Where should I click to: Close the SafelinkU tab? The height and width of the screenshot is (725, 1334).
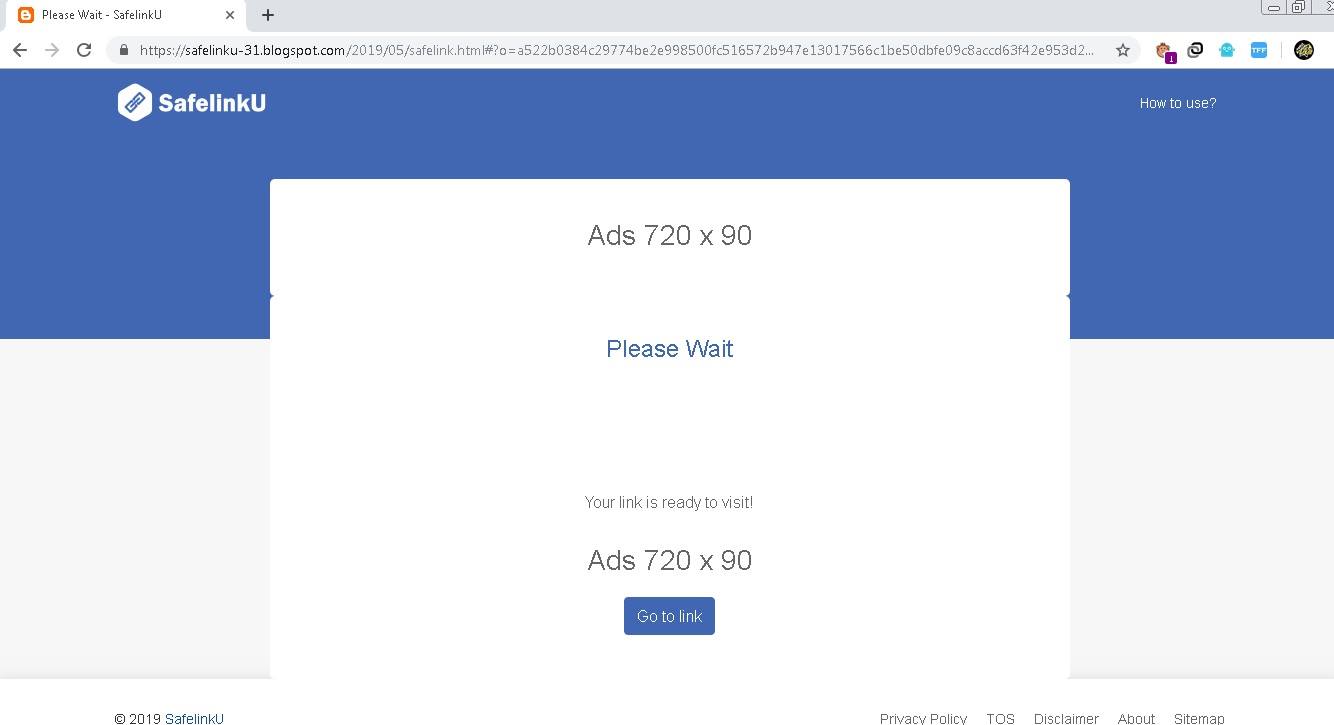pos(230,15)
